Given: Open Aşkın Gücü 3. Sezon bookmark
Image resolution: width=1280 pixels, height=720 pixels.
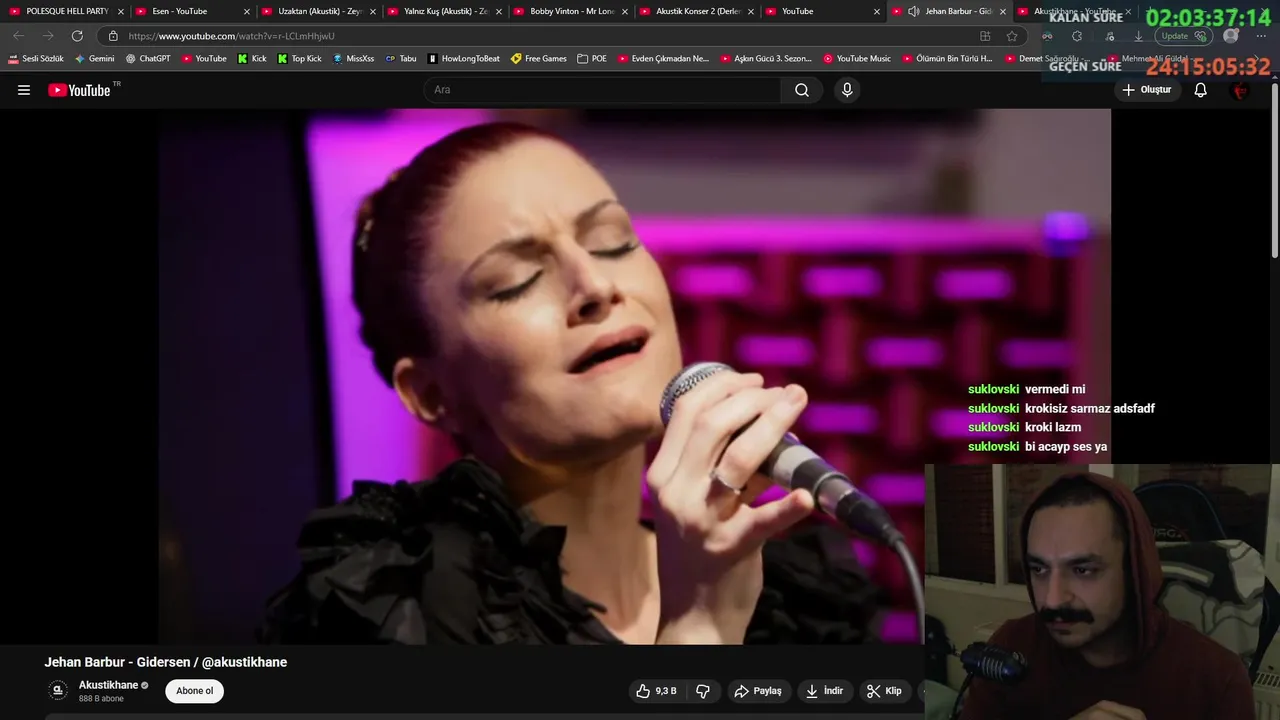Looking at the screenshot, I should [766, 59].
